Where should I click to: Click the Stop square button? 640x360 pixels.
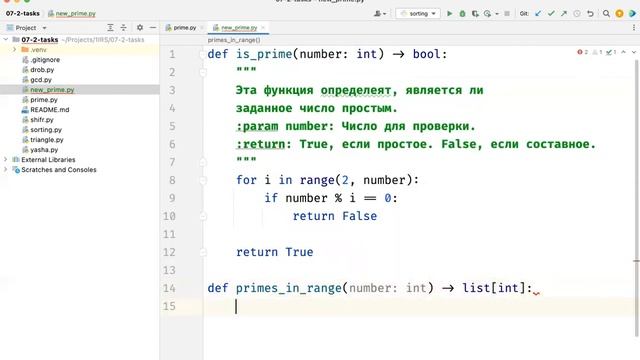507,13
